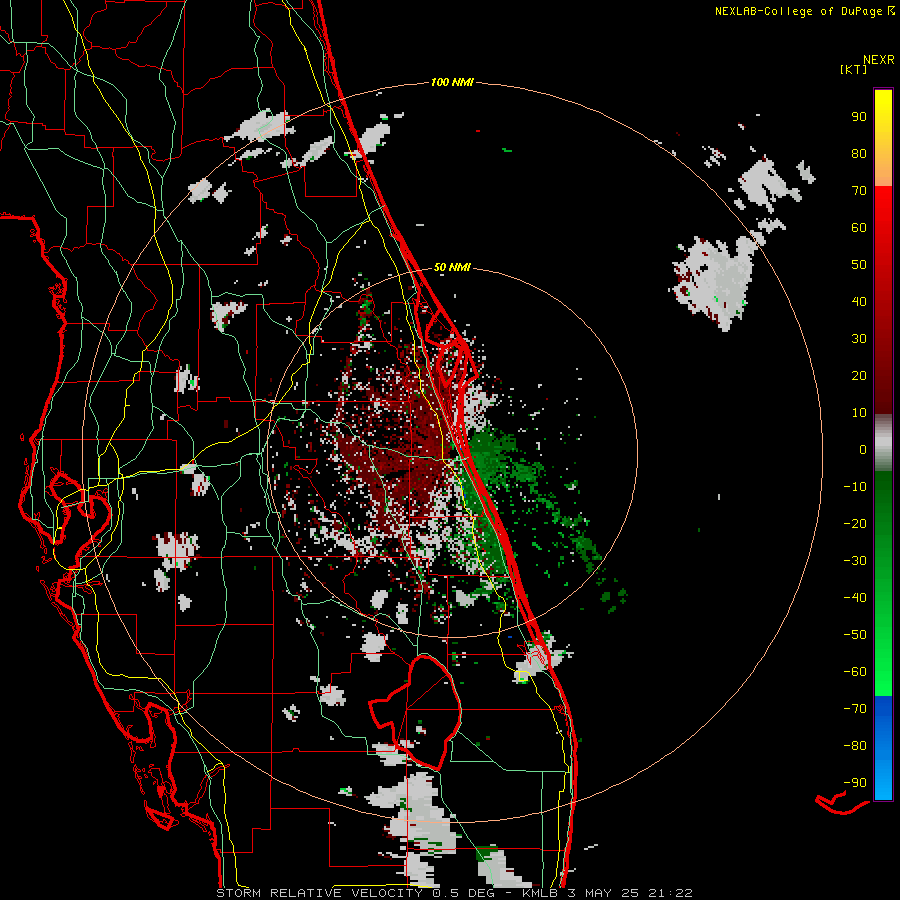
Task: Click the 100 NMI range ring label
Action: [x=452, y=82]
